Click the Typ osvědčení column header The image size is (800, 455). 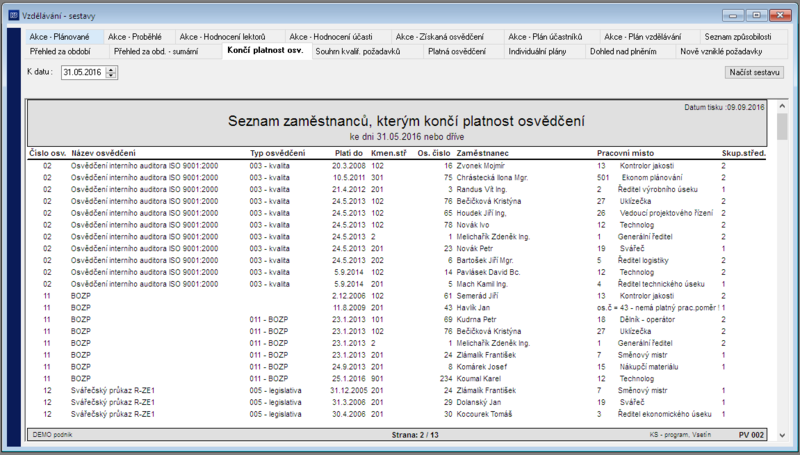click(277, 153)
